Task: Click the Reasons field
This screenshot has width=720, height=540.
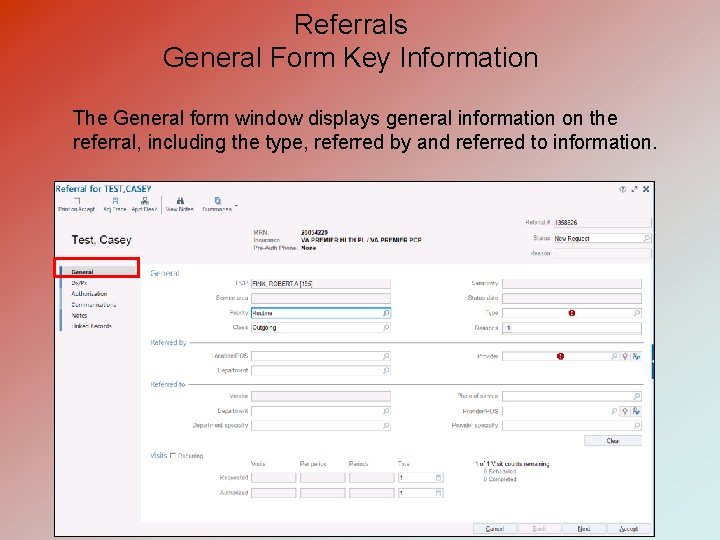Action: pos(572,328)
